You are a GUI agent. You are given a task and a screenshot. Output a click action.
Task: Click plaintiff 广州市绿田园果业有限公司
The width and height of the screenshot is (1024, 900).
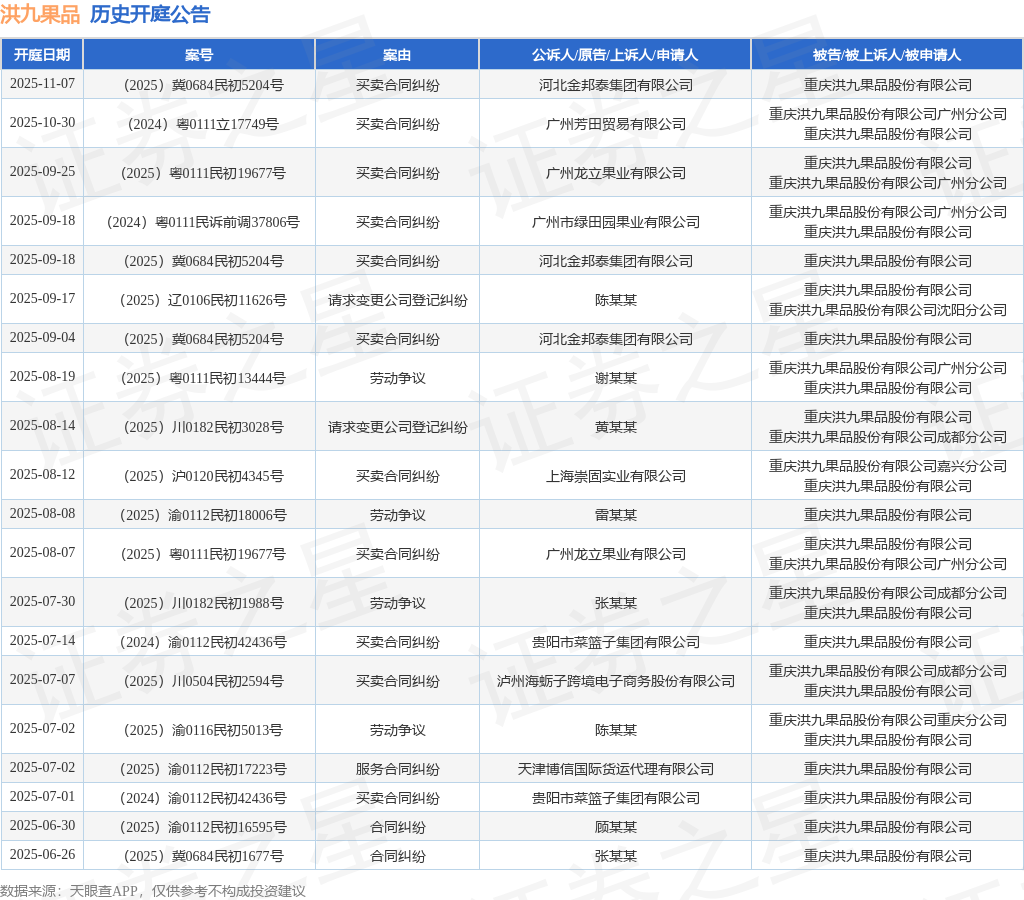615,222
